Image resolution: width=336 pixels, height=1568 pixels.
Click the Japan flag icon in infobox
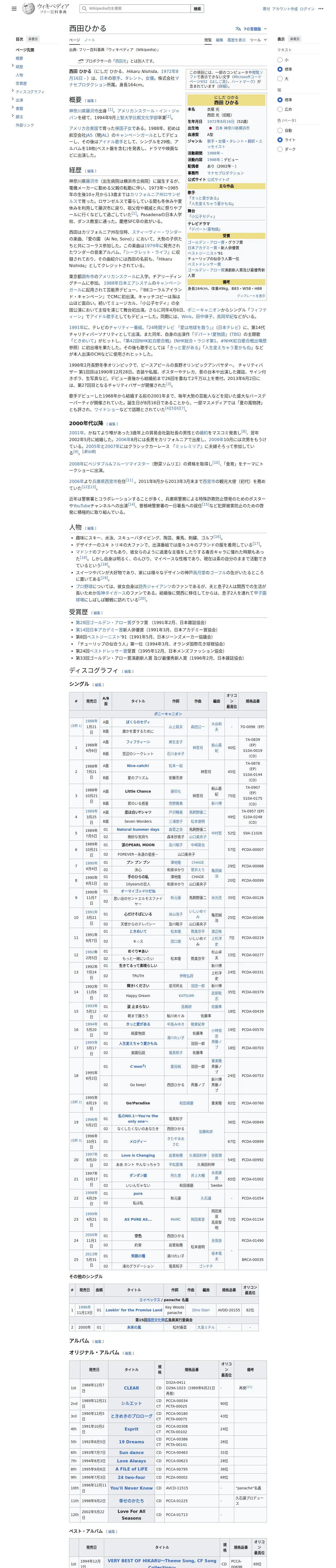pos(210,128)
